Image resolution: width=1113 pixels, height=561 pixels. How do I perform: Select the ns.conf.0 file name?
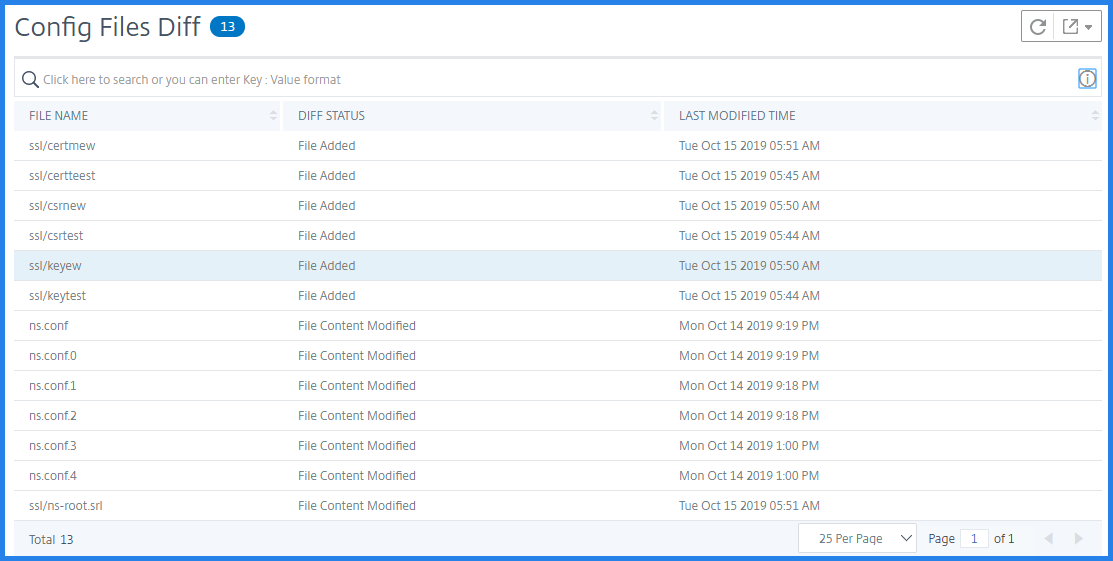click(x=53, y=355)
